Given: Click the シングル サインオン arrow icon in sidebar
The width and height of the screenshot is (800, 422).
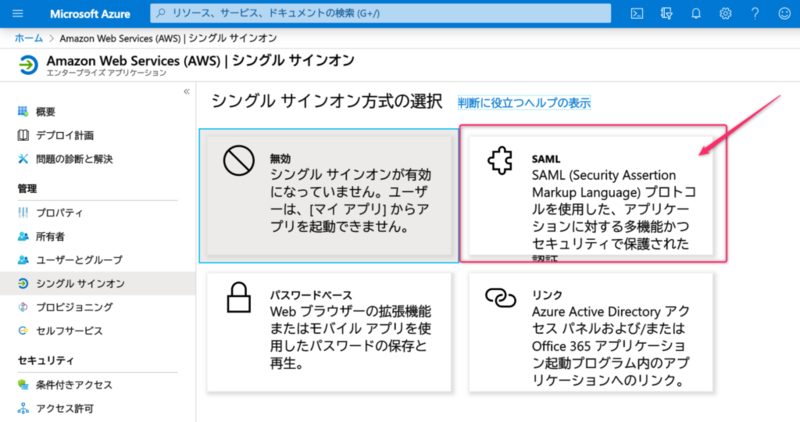Looking at the screenshot, I should coord(23,283).
